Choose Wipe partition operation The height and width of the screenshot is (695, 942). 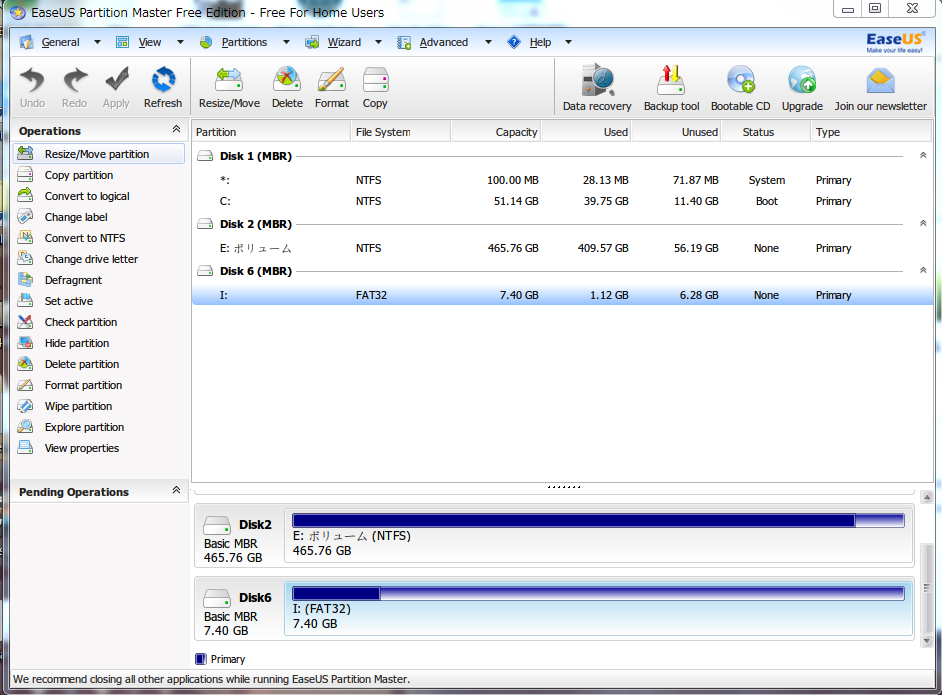pyautogui.click(x=78, y=406)
